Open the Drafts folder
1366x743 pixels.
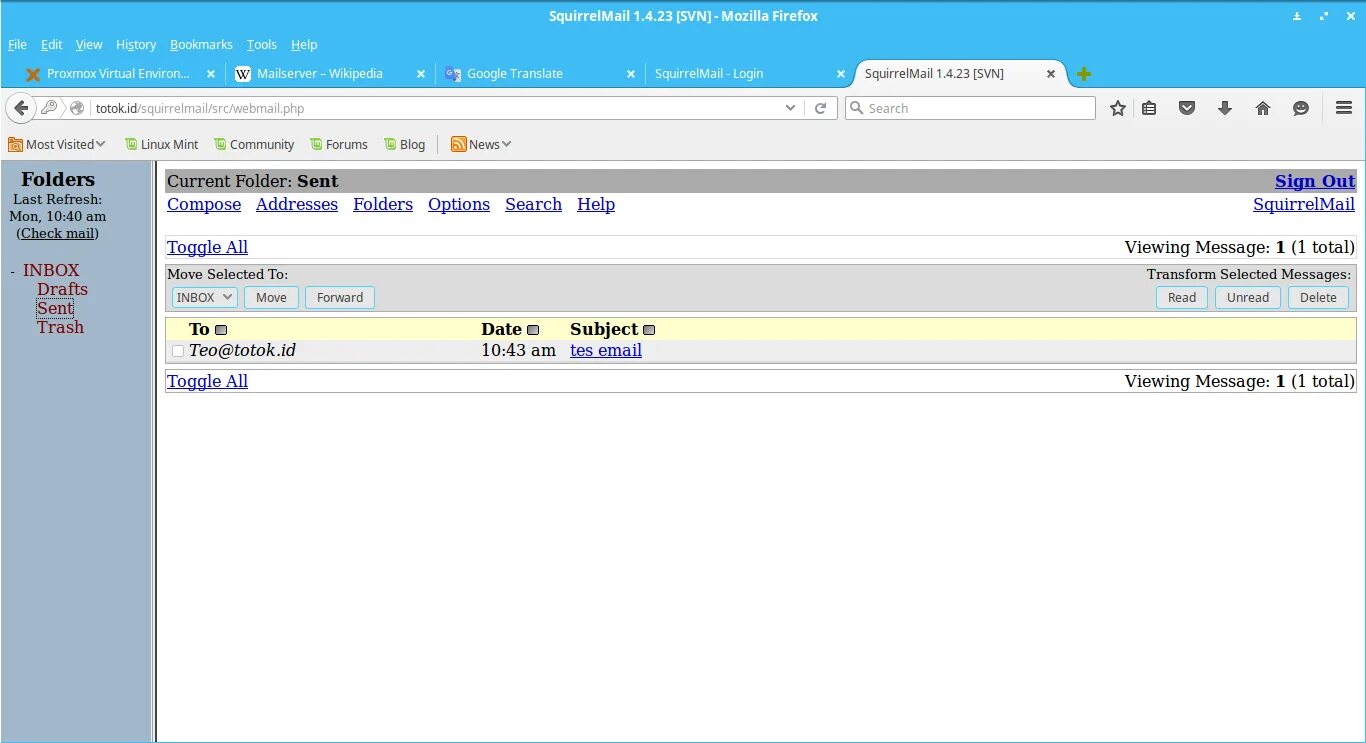click(x=62, y=289)
